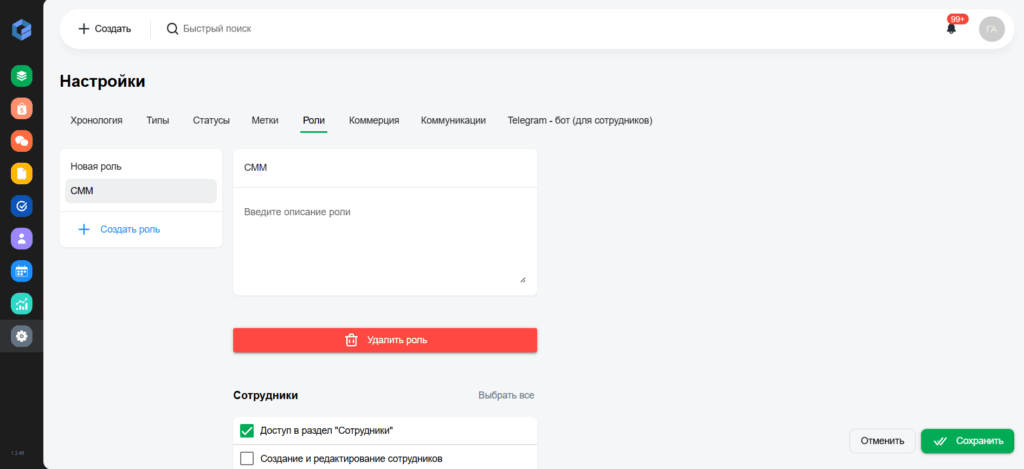
Task: Switch to the Статусы tab
Action: (x=211, y=120)
